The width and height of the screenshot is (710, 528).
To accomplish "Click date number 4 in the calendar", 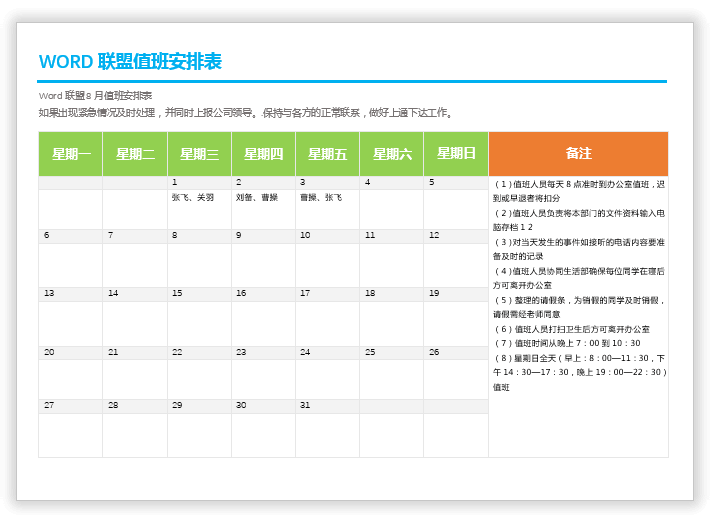I will pyautogui.click(x=368, y=182).
